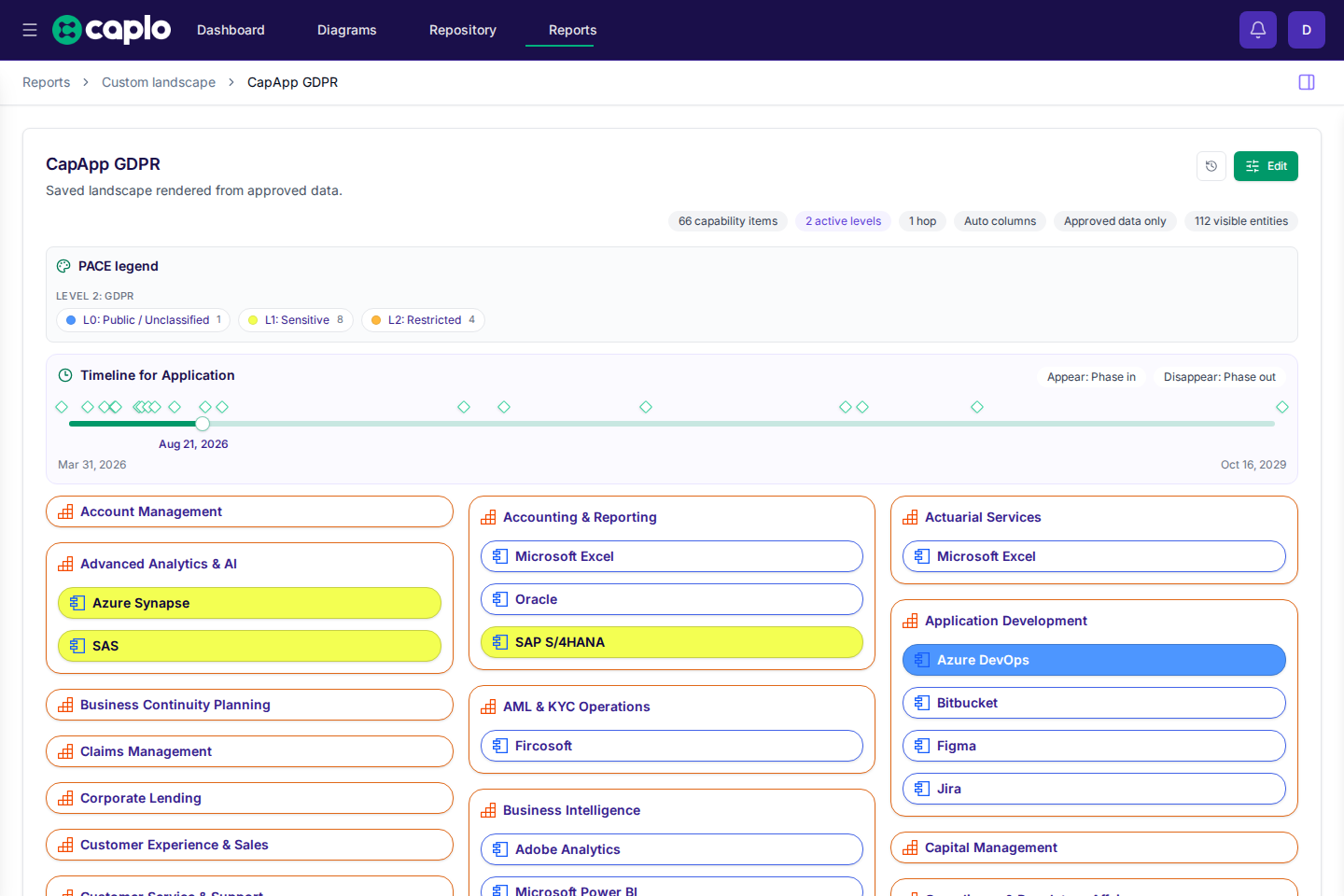Image resolution: width=1344 pixels, height=896 pixels.
Task: Click the Business Intelligence capability icon
Action: point(488,810)
